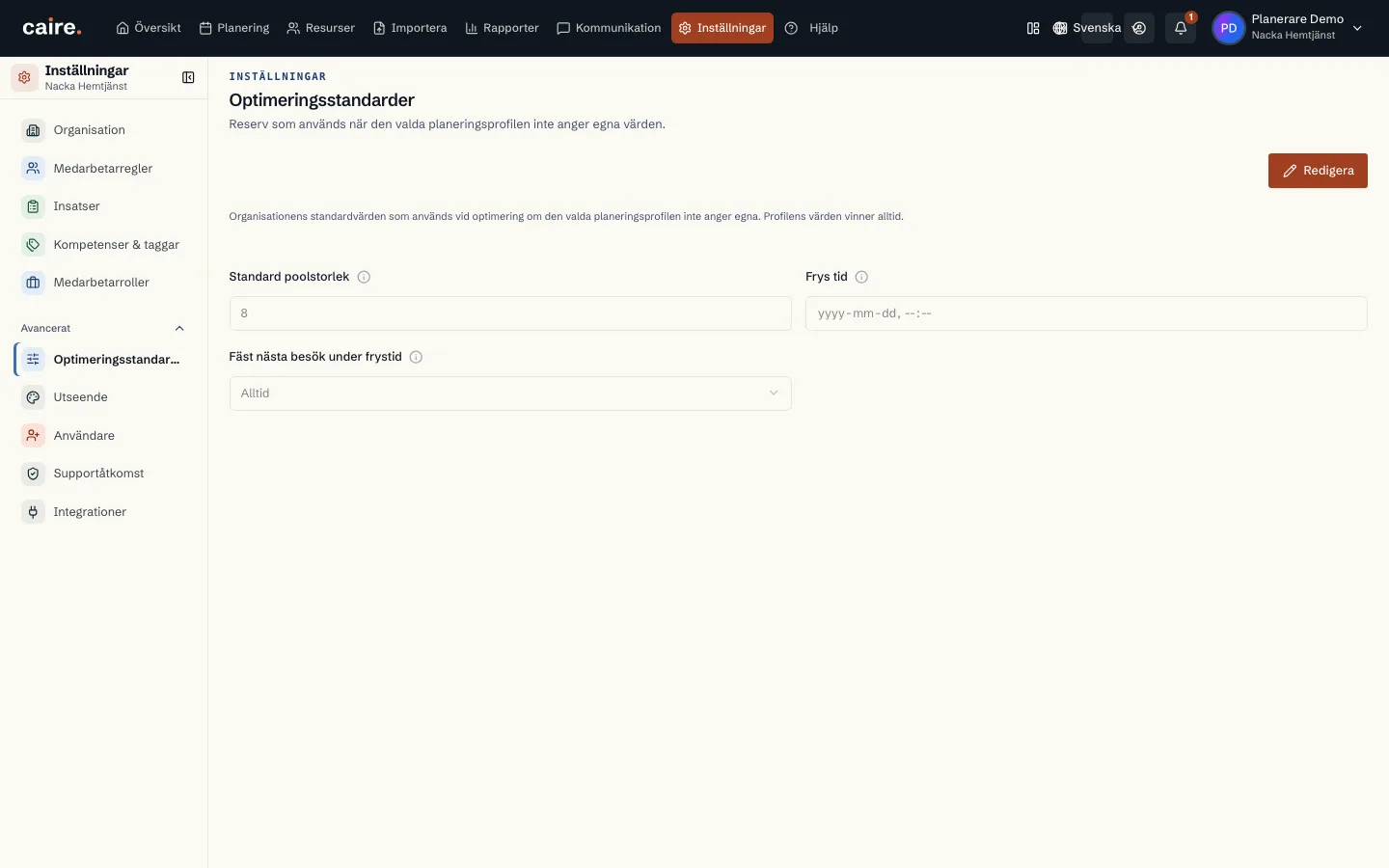Show info for Fäst nästa besök under frystid
The image size is (1389, 868).
(416, 357)
